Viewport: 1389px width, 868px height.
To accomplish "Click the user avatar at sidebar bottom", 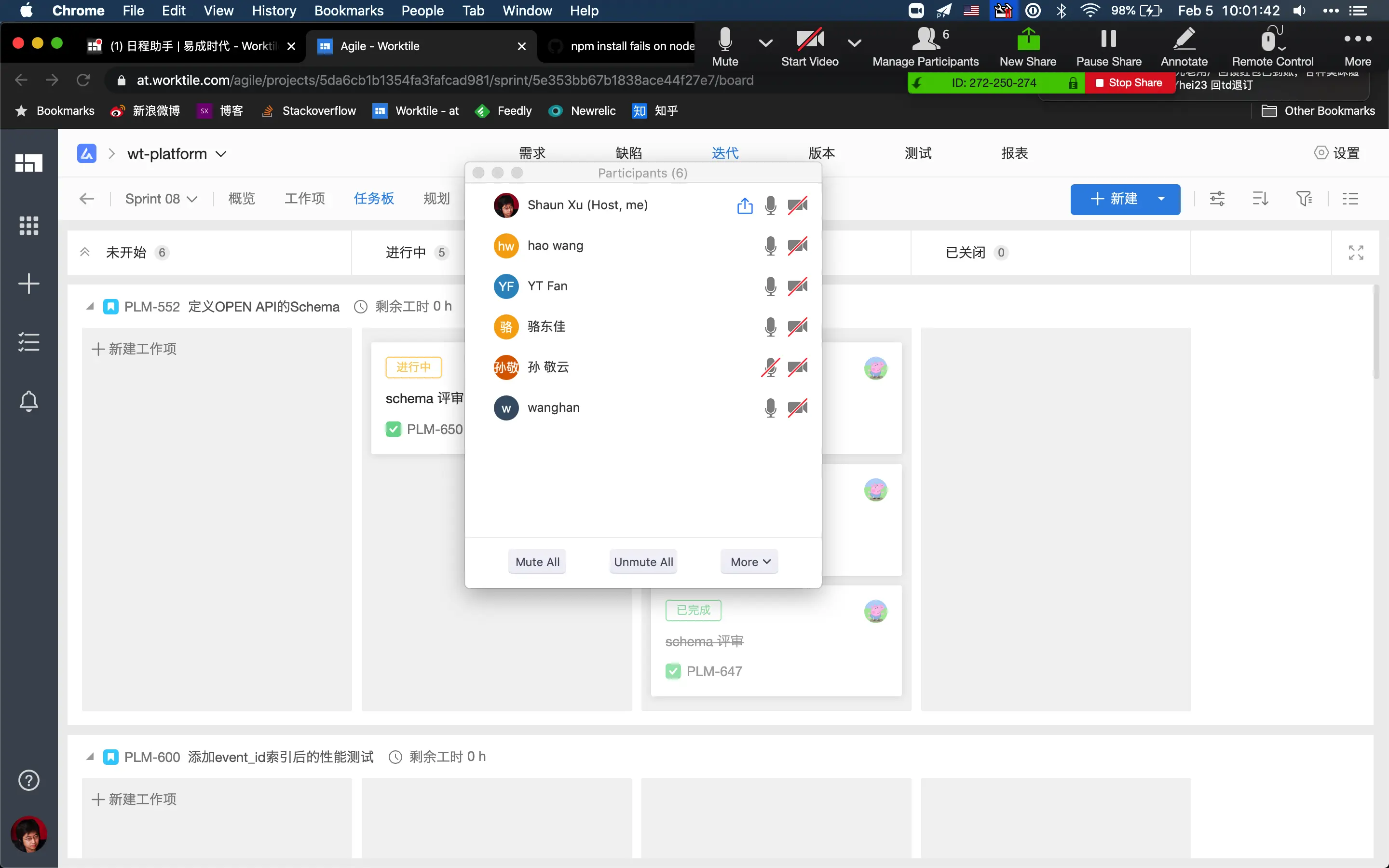I will 29,834.
